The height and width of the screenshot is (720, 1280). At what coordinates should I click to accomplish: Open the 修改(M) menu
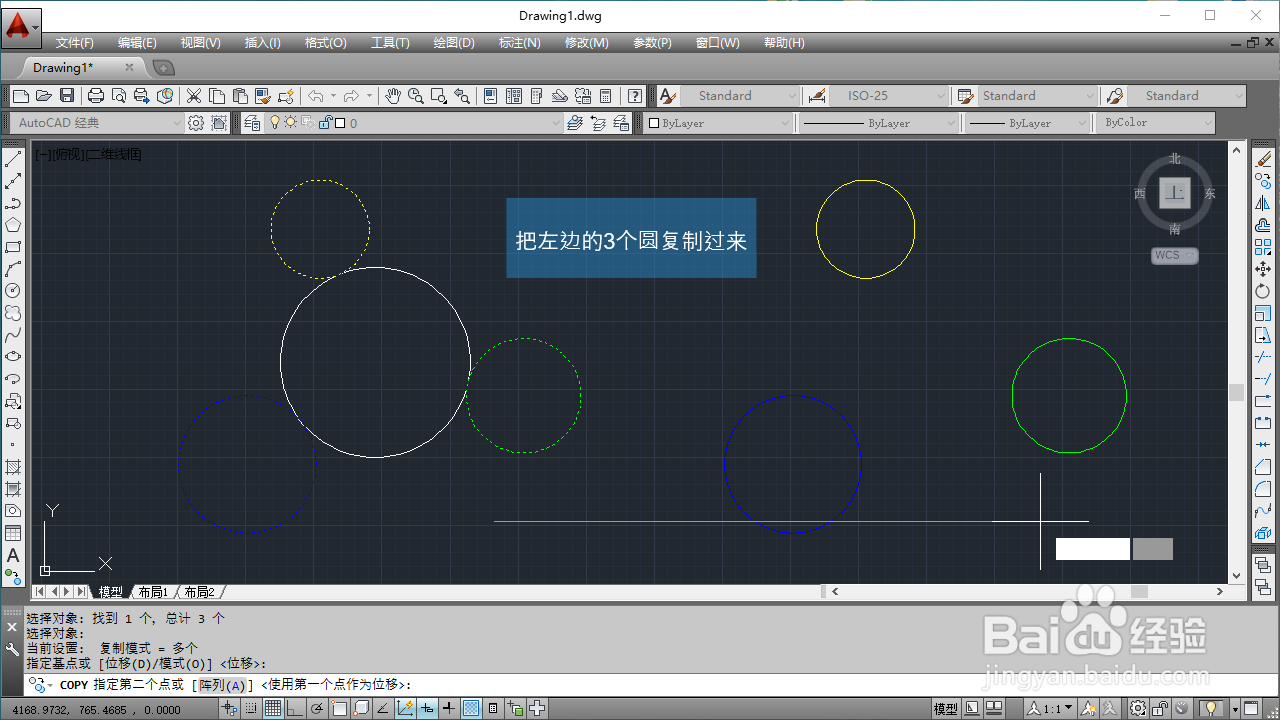586,43
